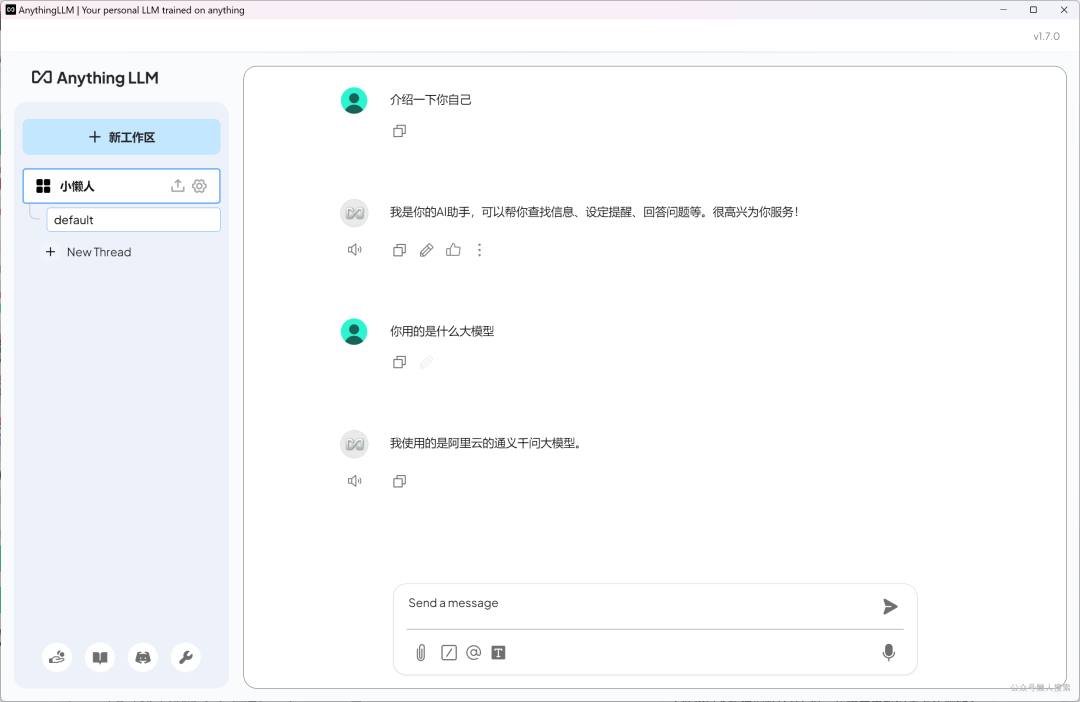Open slash commands menu
1080x702 pixels.
click(449, 652)
